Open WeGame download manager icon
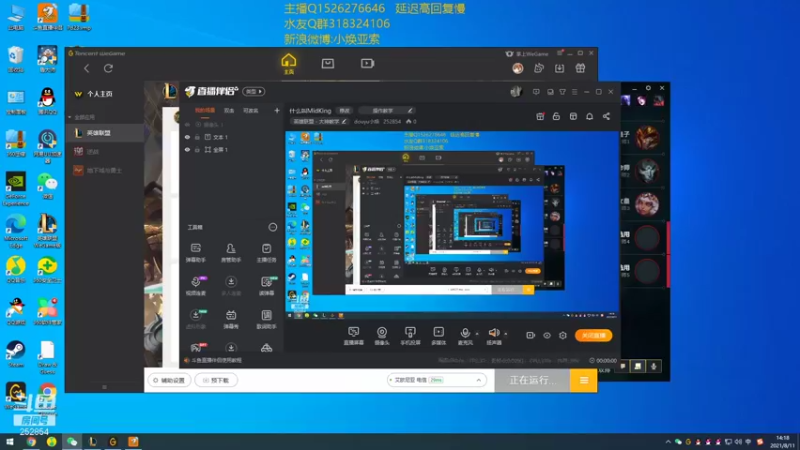This screenshot has width=800, height=450. (560, 68)
